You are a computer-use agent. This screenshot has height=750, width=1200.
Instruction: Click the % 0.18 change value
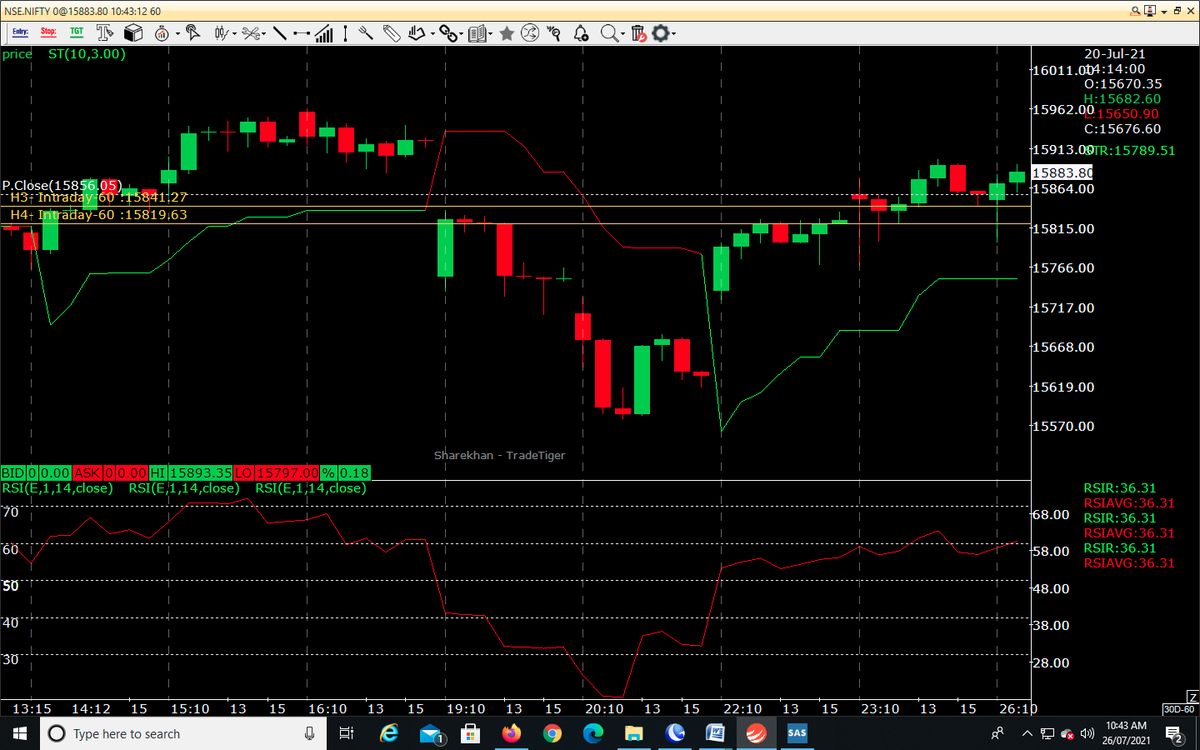354,472
